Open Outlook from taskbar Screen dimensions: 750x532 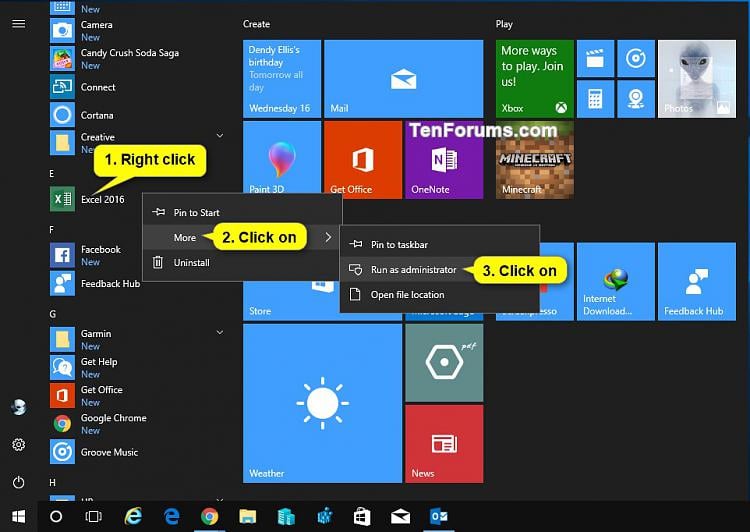click(439, 516)
